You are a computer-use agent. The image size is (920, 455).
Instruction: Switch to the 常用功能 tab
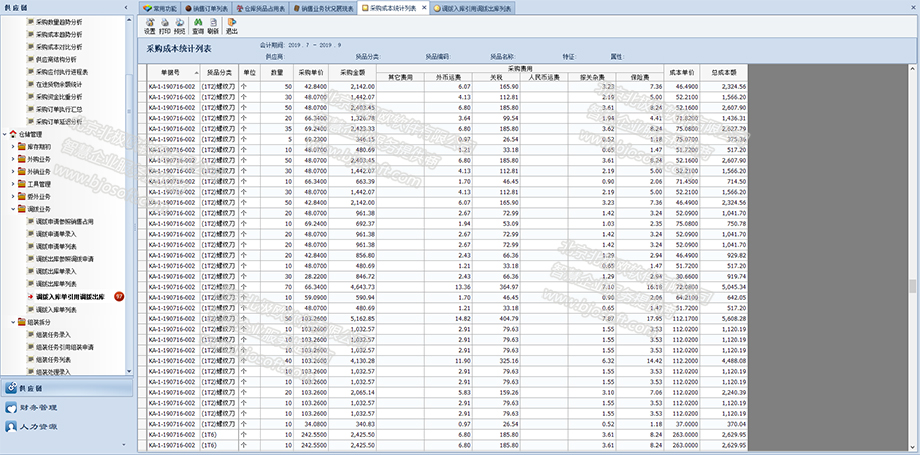[160, 8]
